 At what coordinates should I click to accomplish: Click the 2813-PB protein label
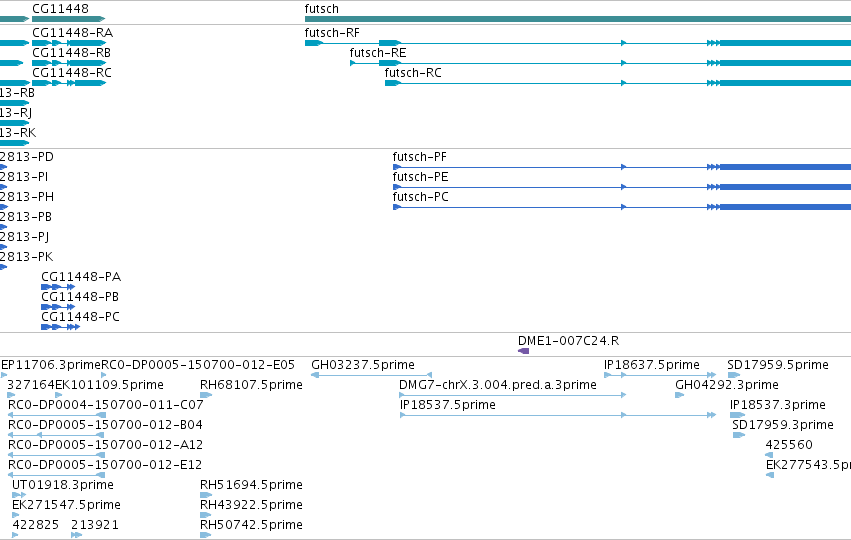(26, 217)
